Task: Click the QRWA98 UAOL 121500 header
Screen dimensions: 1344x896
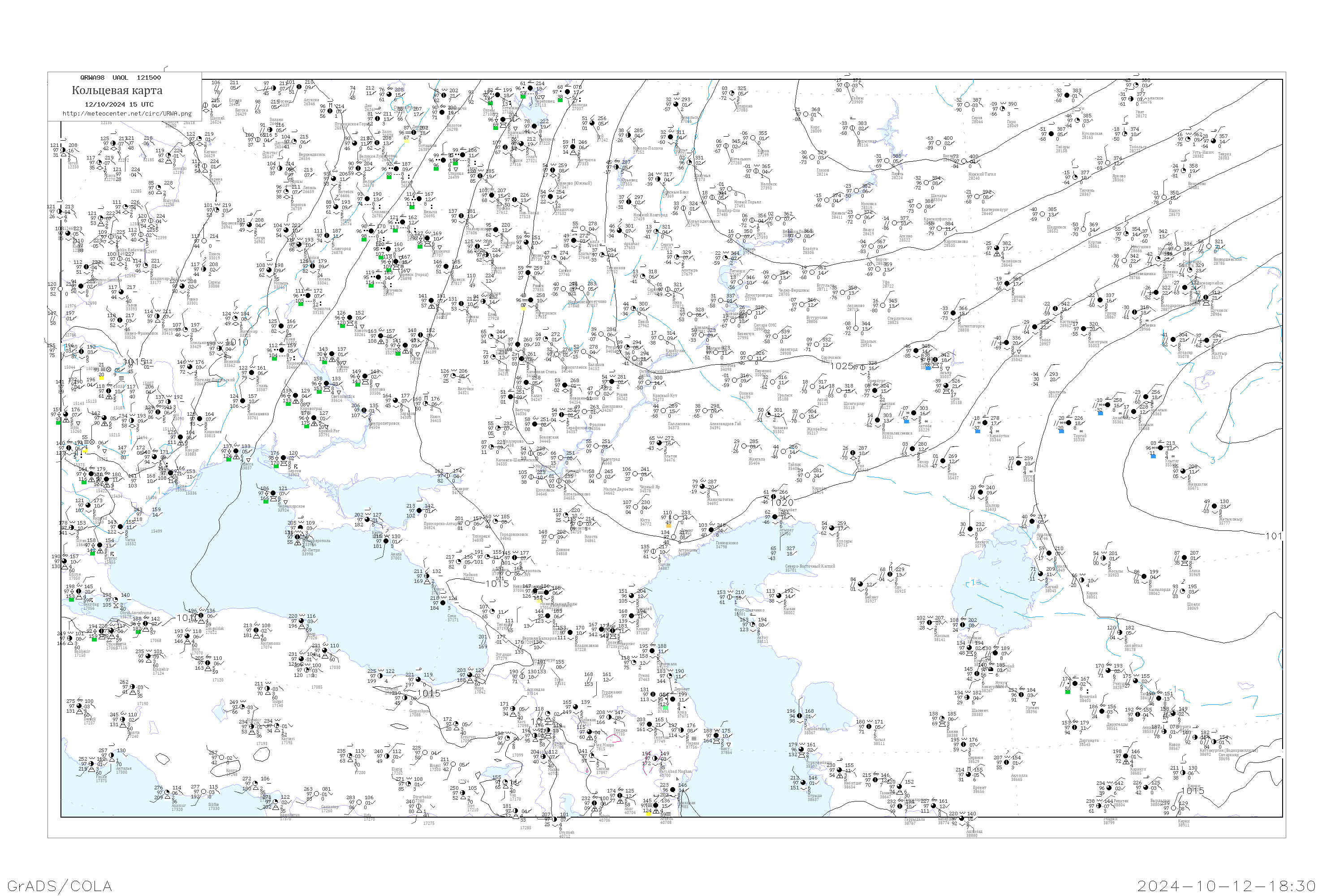Action: coord(121,78)
